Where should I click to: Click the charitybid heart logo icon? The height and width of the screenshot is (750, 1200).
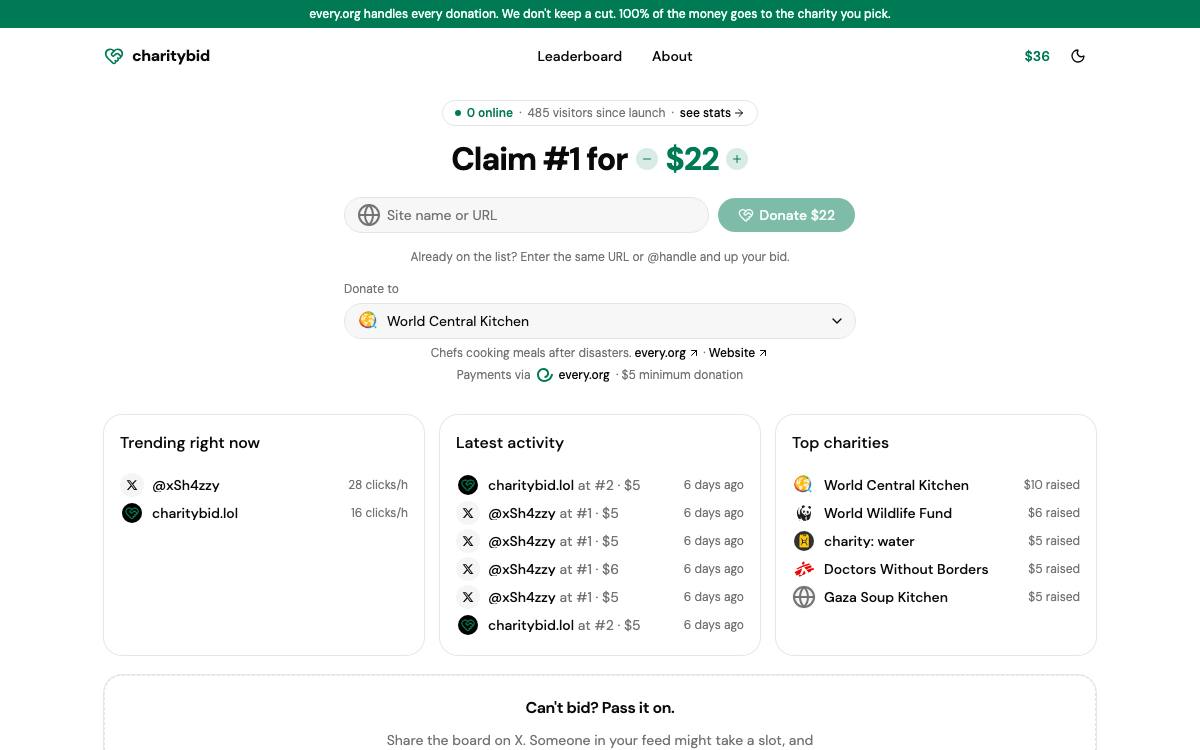click(114, 56)
